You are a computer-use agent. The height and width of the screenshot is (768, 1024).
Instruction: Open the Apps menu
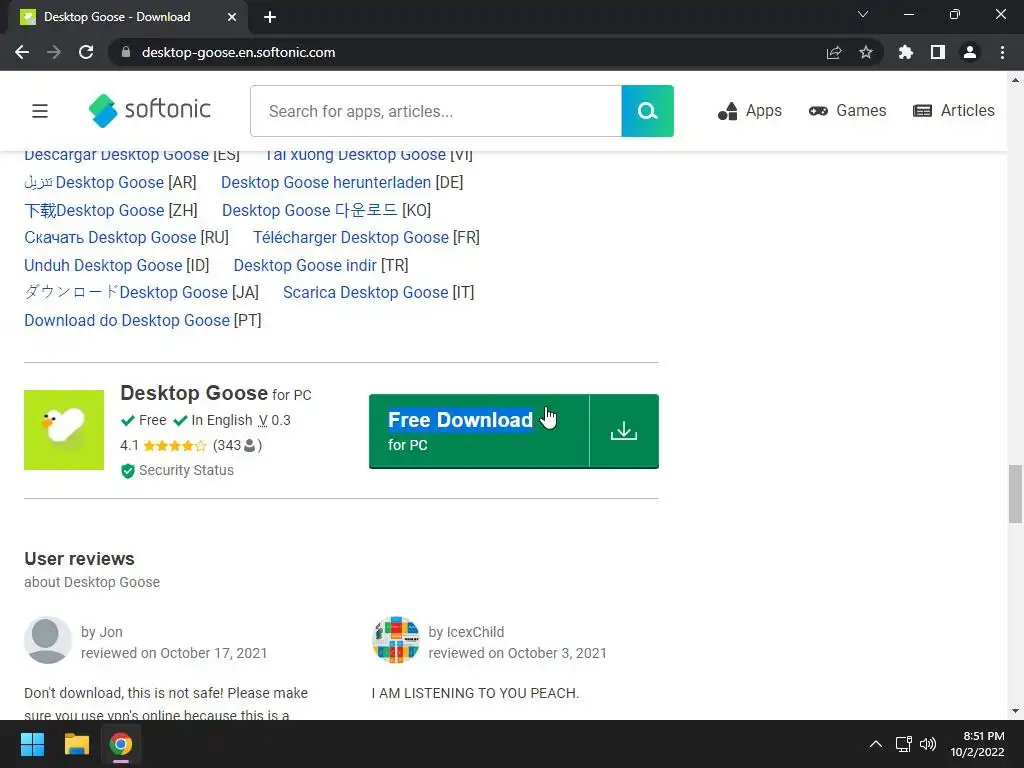tap(749, 111)
